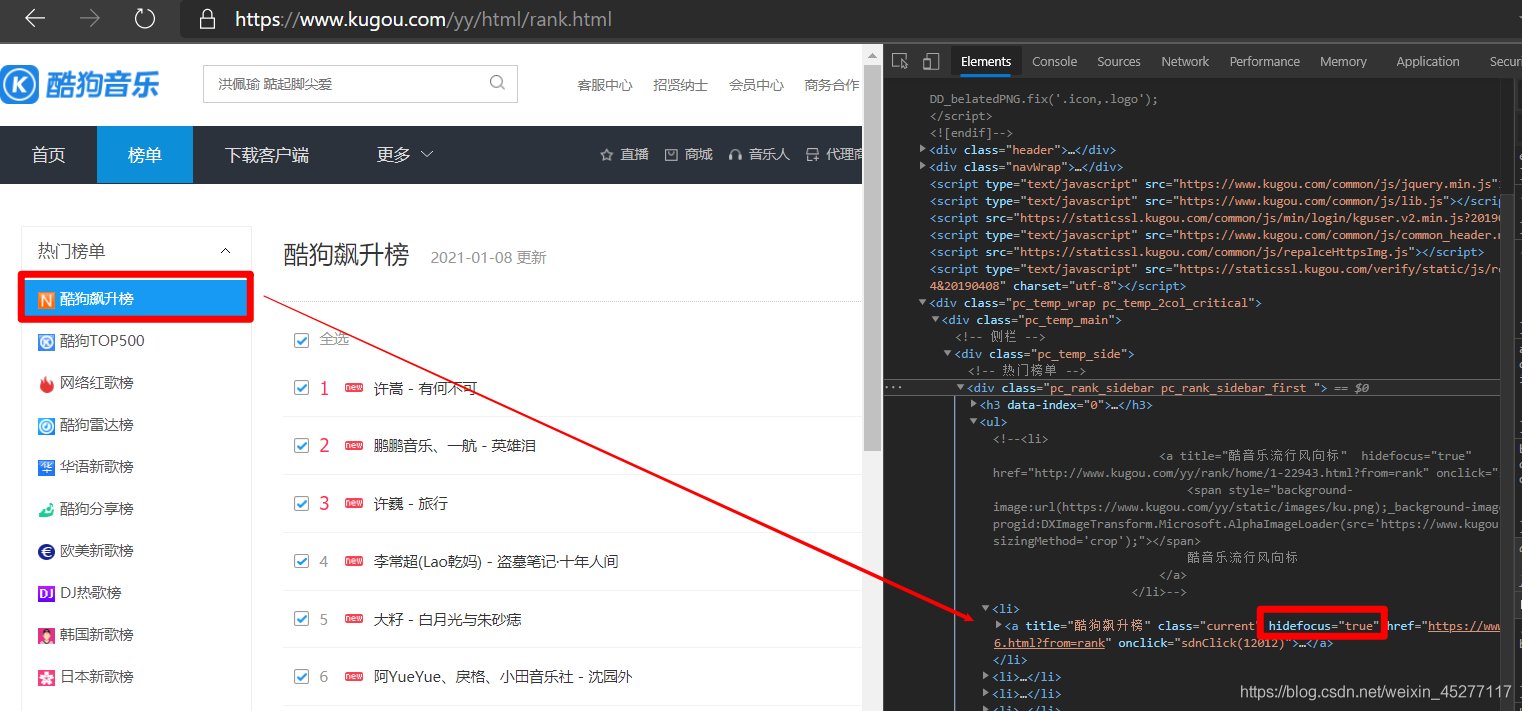Viewport: 1522px width, 711px height.
Task: Open the 更多 dropdown menu
Action: point(405,154)
